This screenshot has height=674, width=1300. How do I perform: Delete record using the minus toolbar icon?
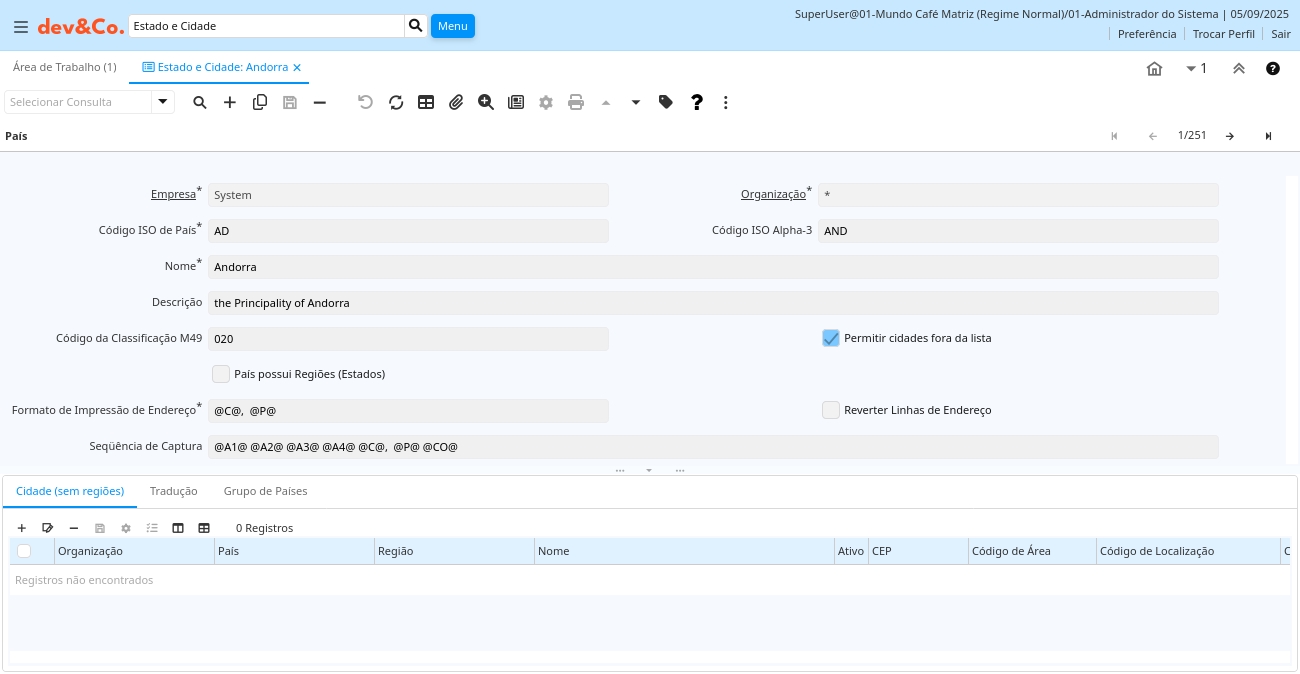tap(320, 102)
